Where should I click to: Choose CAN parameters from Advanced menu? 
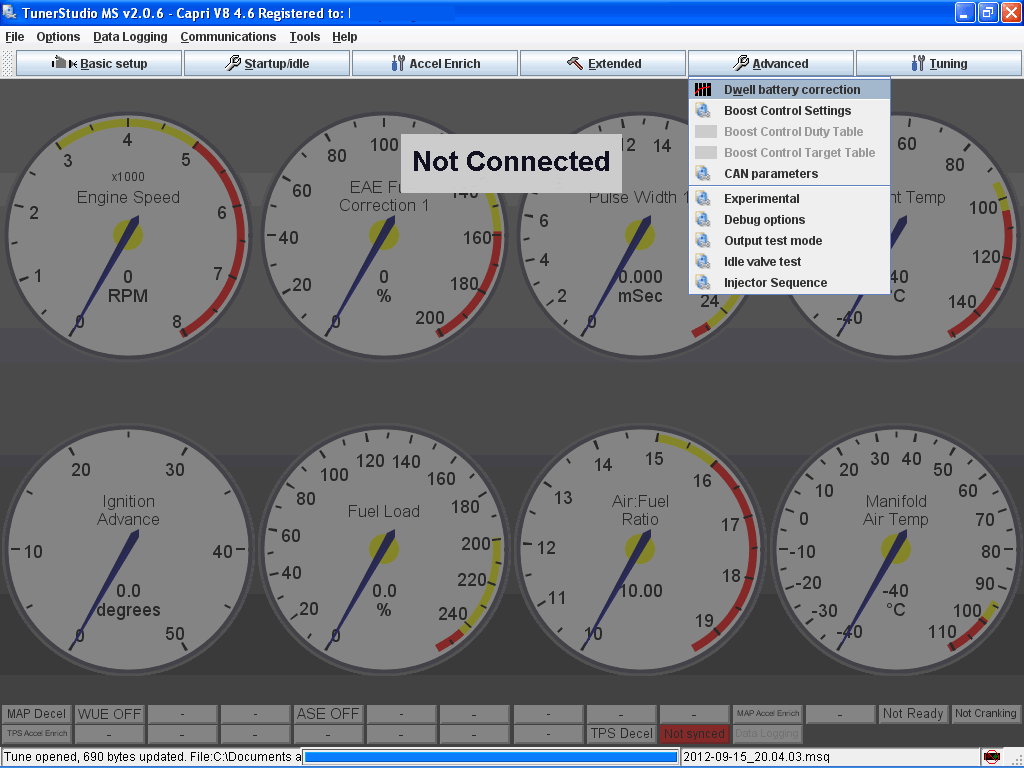[790, 174]
